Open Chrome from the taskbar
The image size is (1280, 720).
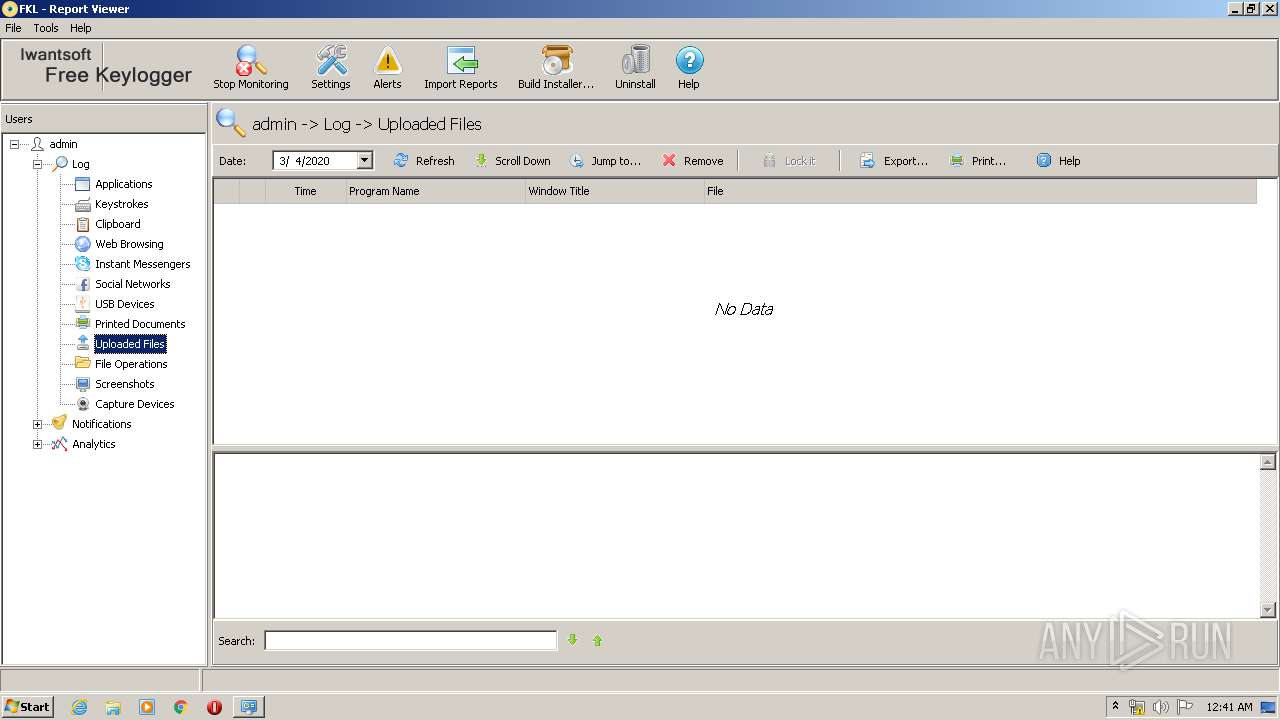181,707
